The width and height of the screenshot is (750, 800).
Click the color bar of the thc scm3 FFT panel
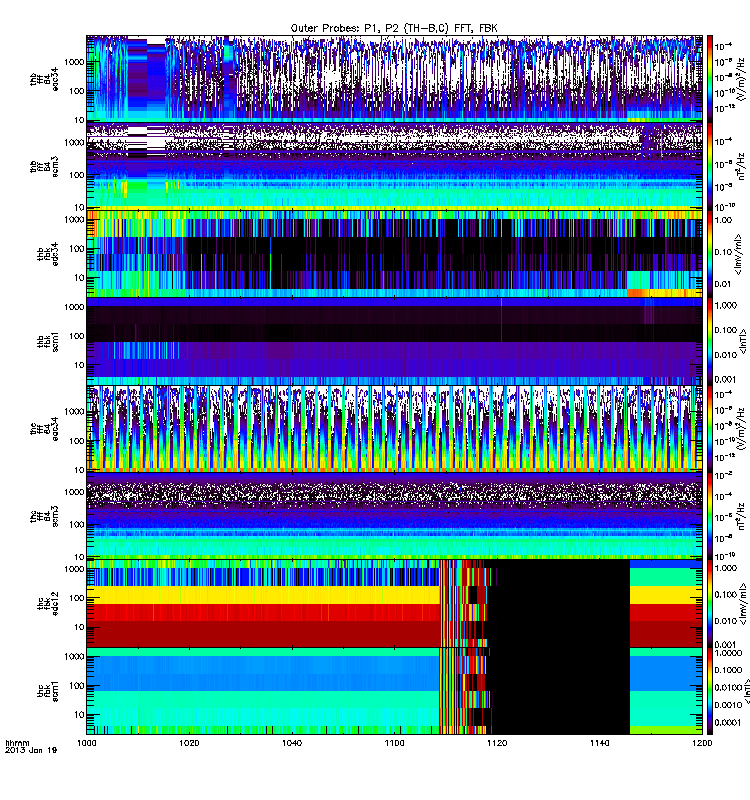tap(710, 516)
